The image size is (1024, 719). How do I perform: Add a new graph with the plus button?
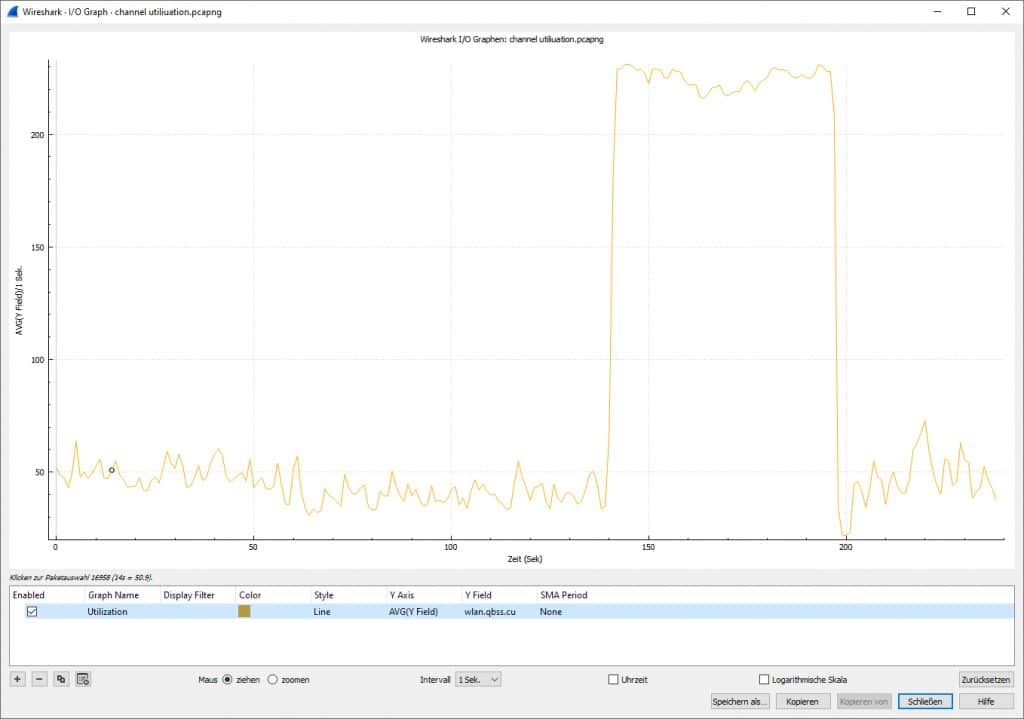coord(18,679)
